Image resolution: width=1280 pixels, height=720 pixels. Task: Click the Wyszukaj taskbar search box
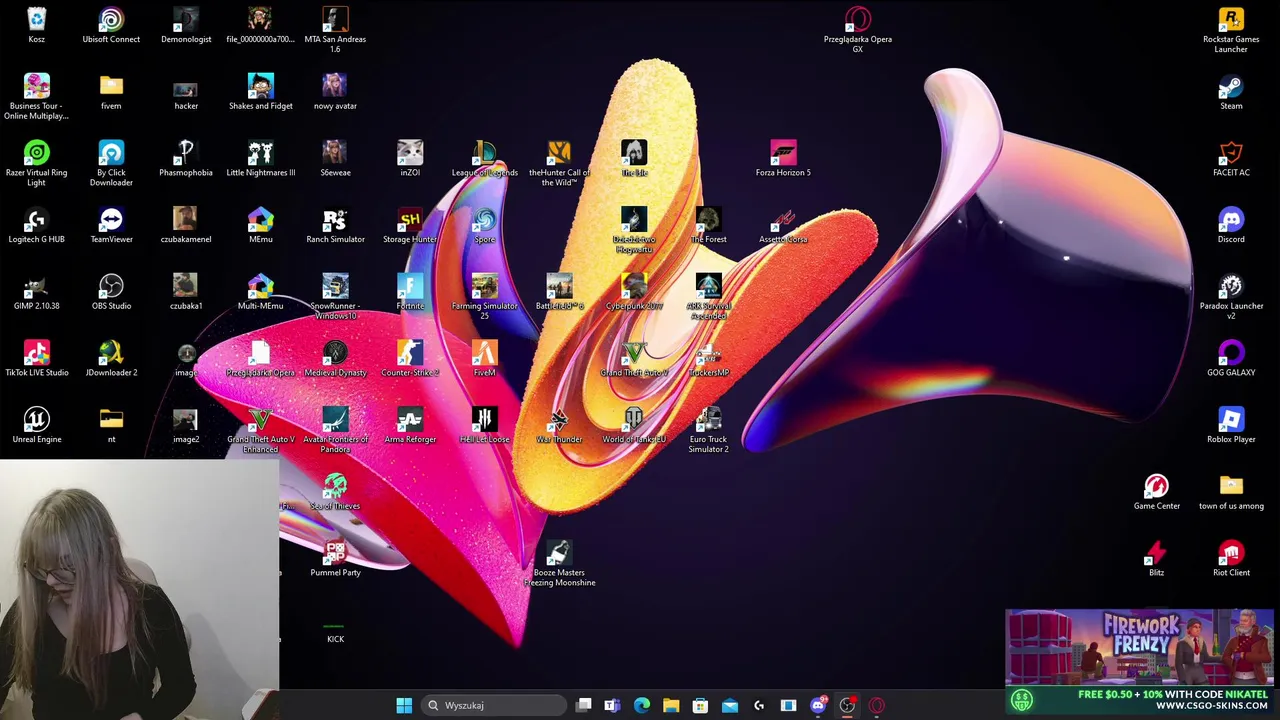pyautogui.click(x=495, y=705)
